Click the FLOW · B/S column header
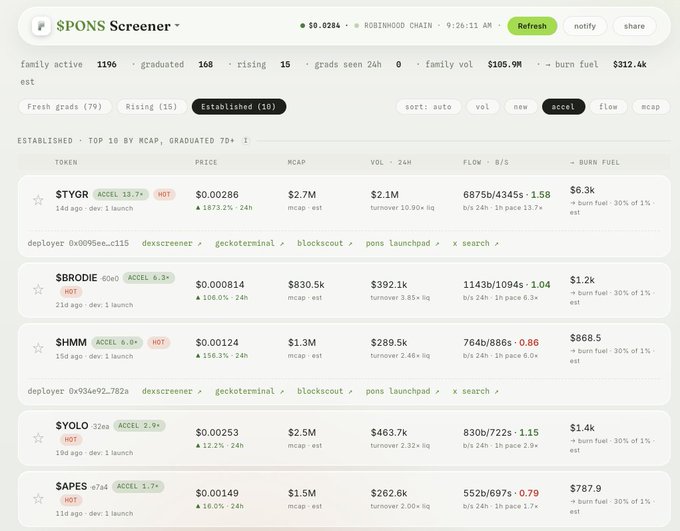Screen dimensions: 680x531 486,162
